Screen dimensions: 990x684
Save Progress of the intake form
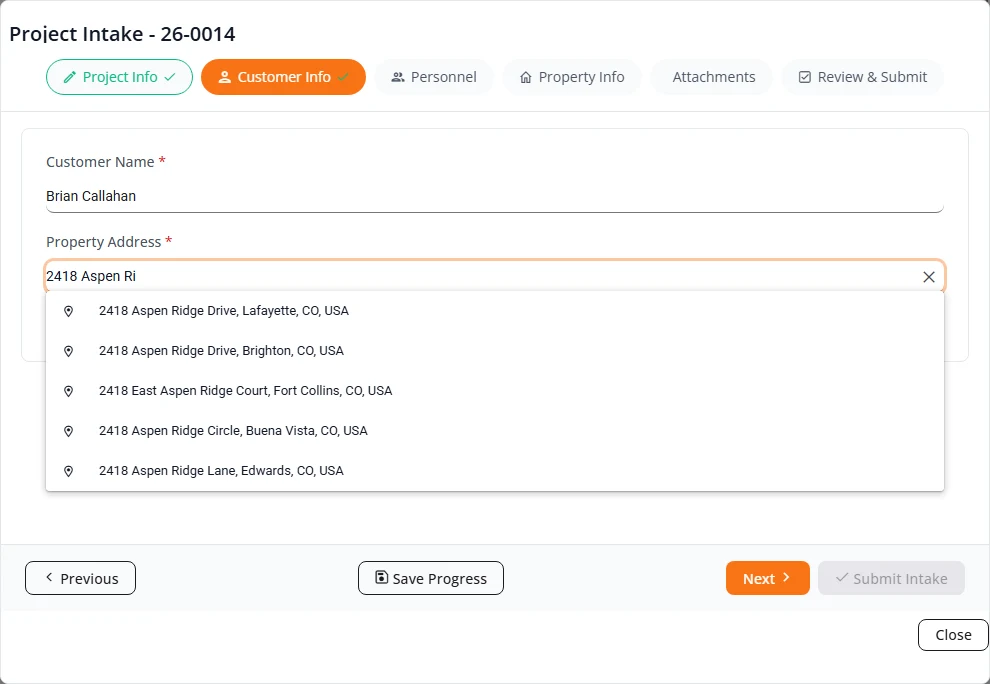(x=431, y=578)
